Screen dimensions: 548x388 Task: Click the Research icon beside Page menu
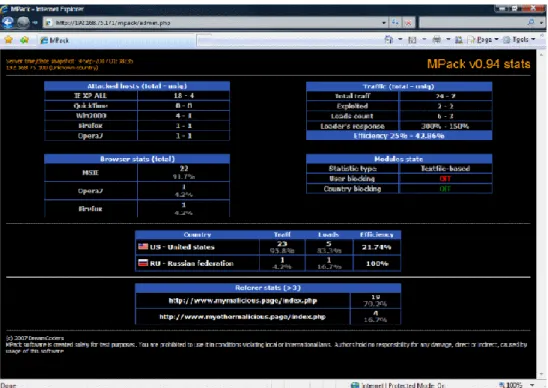coord(459,40)
